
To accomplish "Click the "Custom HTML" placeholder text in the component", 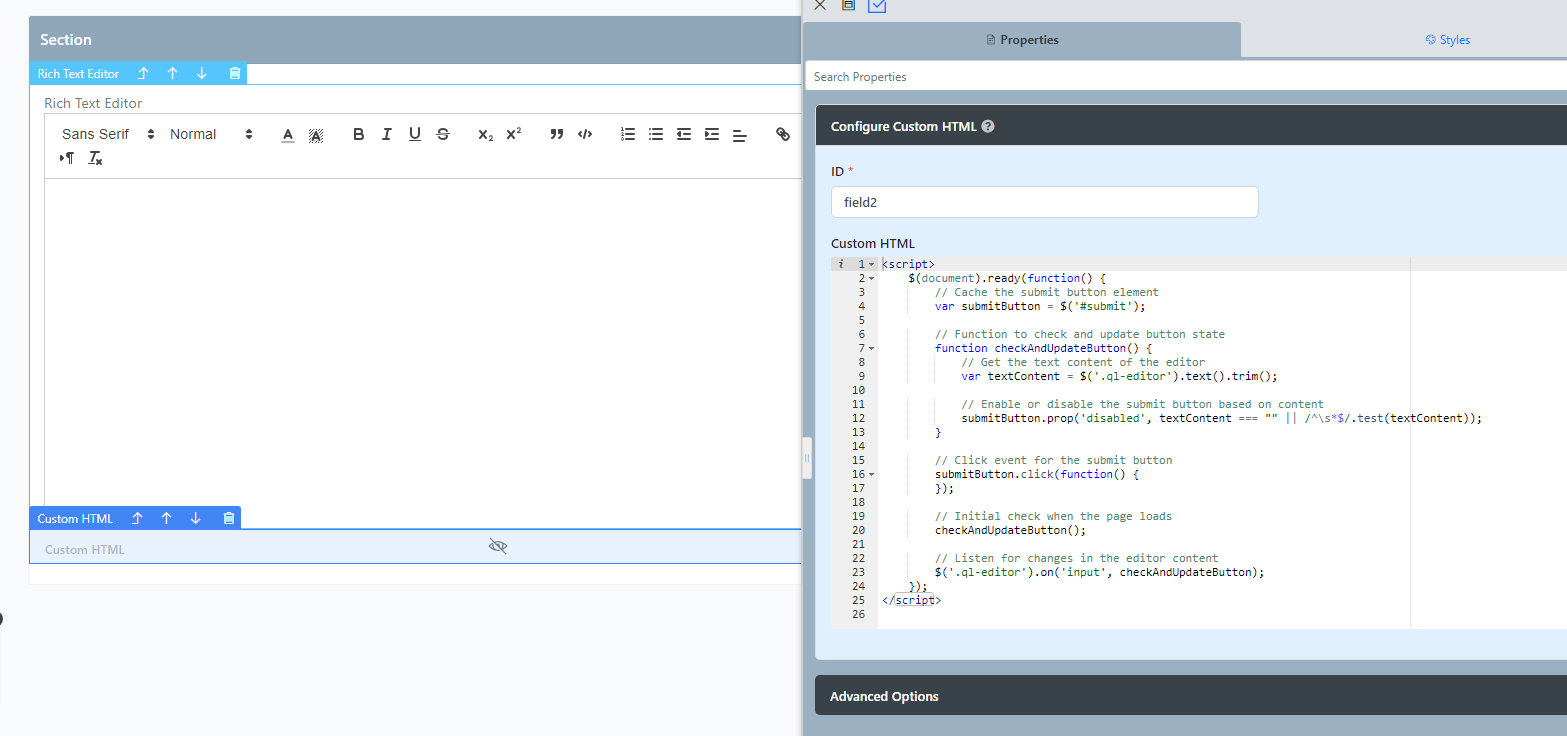I will (x=85, y=550).
